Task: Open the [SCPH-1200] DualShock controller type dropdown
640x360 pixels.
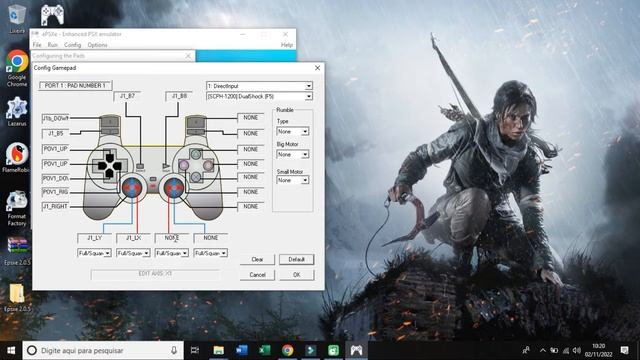Action: pyautogui.click(x=259, y=96)
